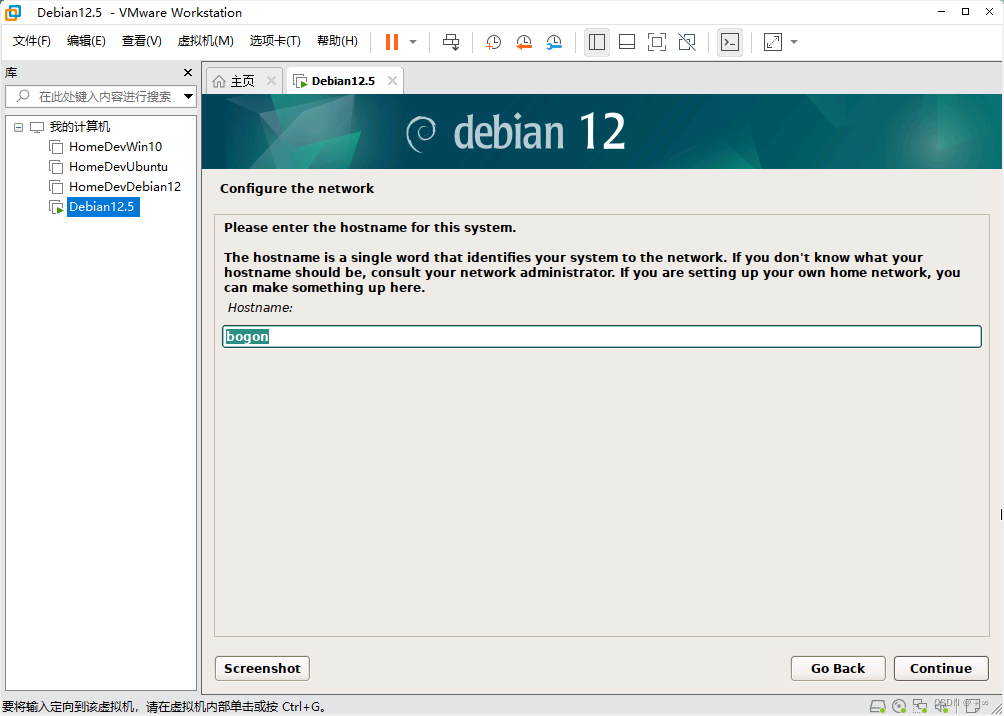Image resolution: width=1004 pixels, height=716 pixels.
Task: Click the CD/DVD device status icon
Action: click(899, 705)
